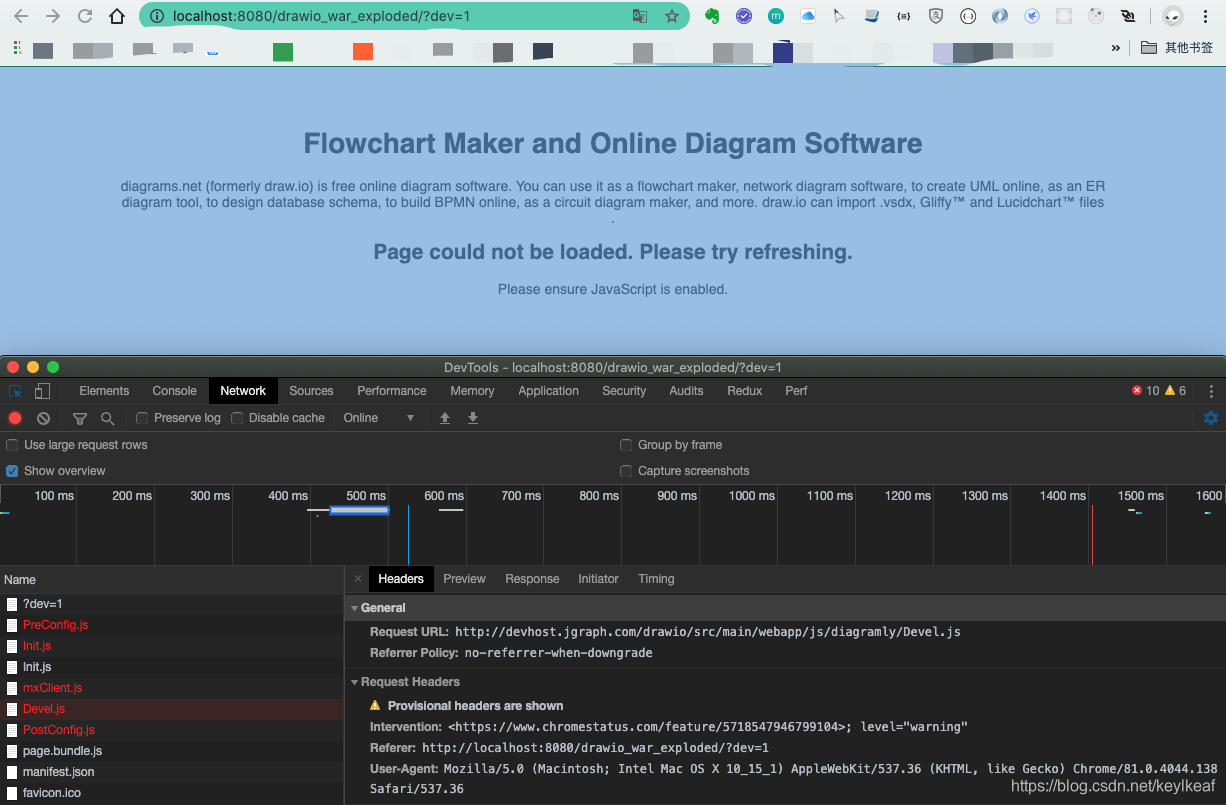This screenshot has height=805, width=1226.
Task: Open the network filter icon
Action: pyautogui.click(x=80, y=418)
